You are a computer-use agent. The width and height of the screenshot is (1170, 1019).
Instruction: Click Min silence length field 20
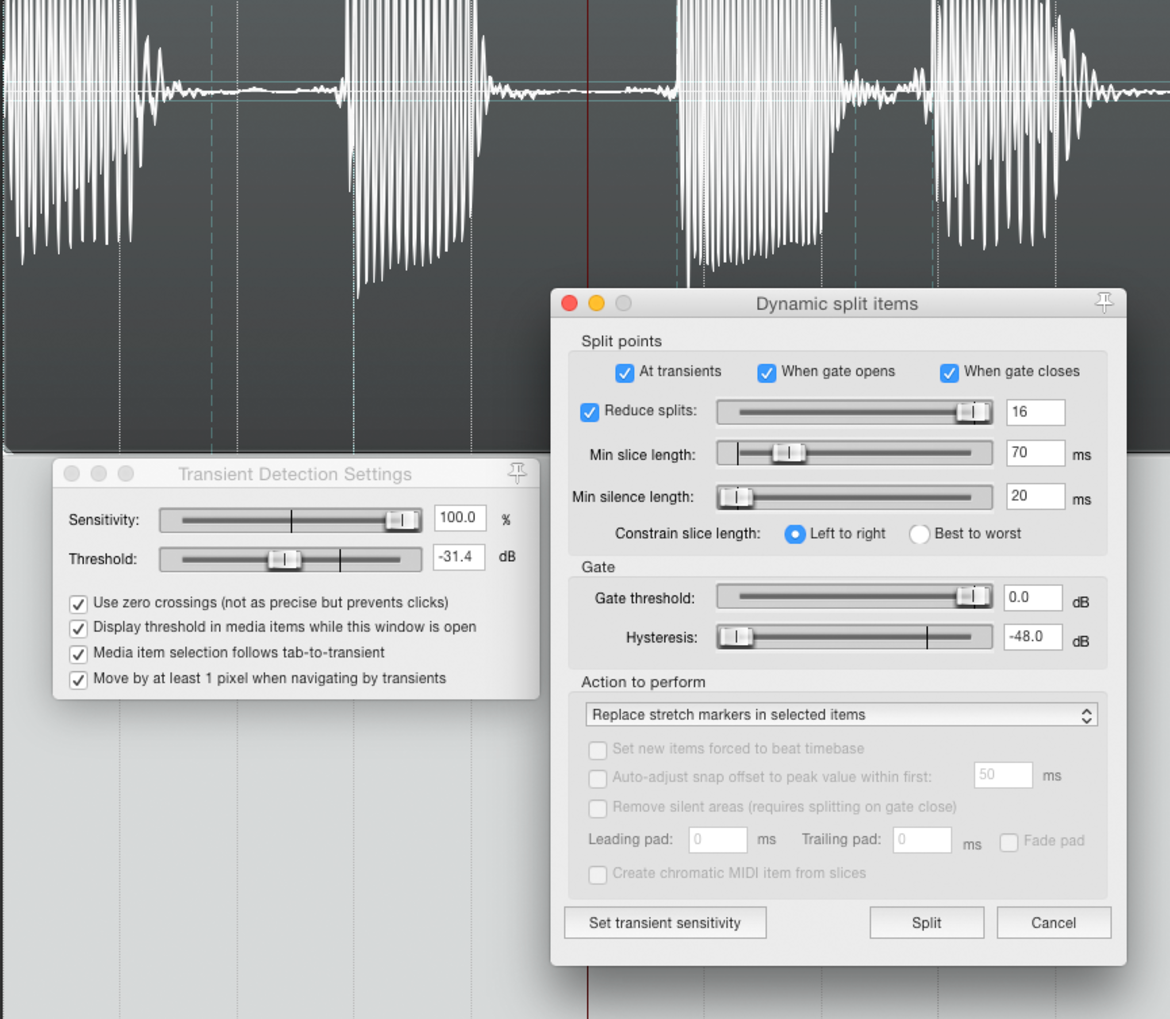pos(1035,496)
